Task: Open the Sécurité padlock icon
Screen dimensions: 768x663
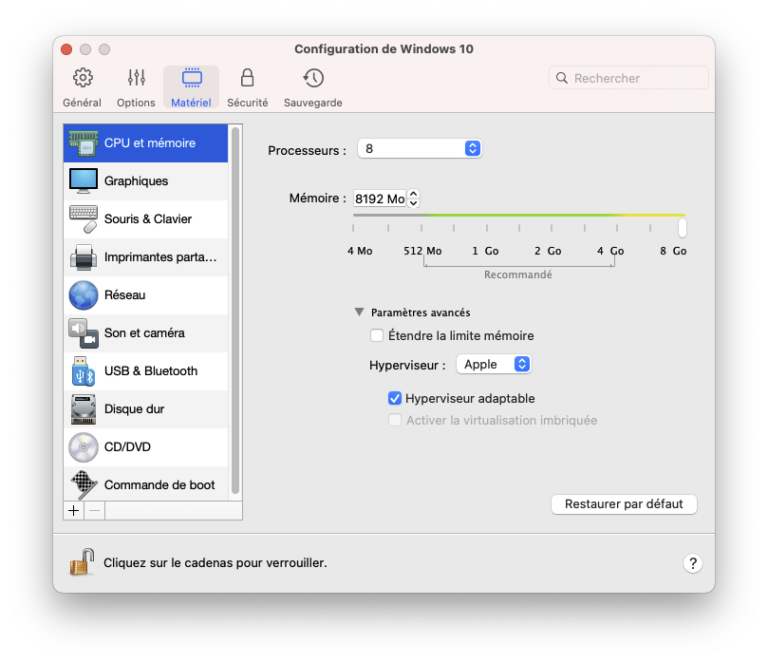Action: 247,77
